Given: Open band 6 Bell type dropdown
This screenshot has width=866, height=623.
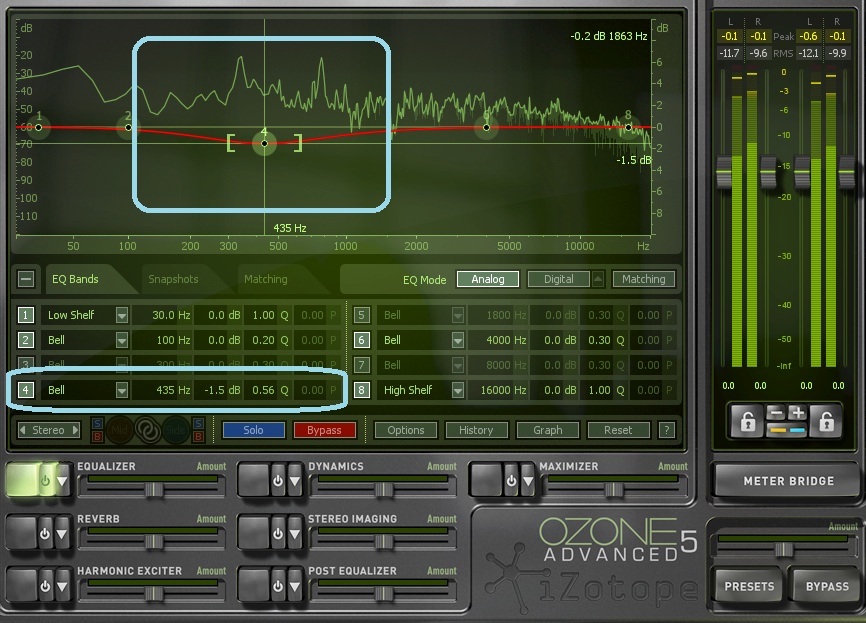Looking at the screenshot, I should [458, 340].
